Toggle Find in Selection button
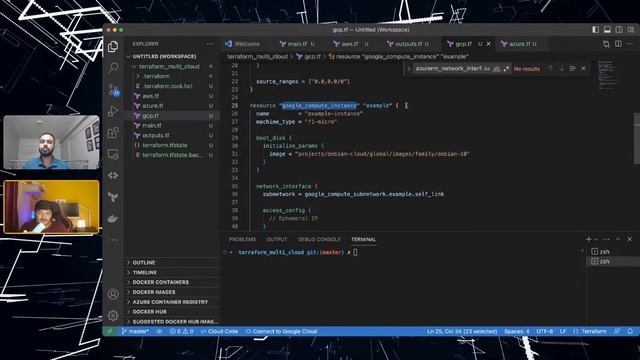 572,69
